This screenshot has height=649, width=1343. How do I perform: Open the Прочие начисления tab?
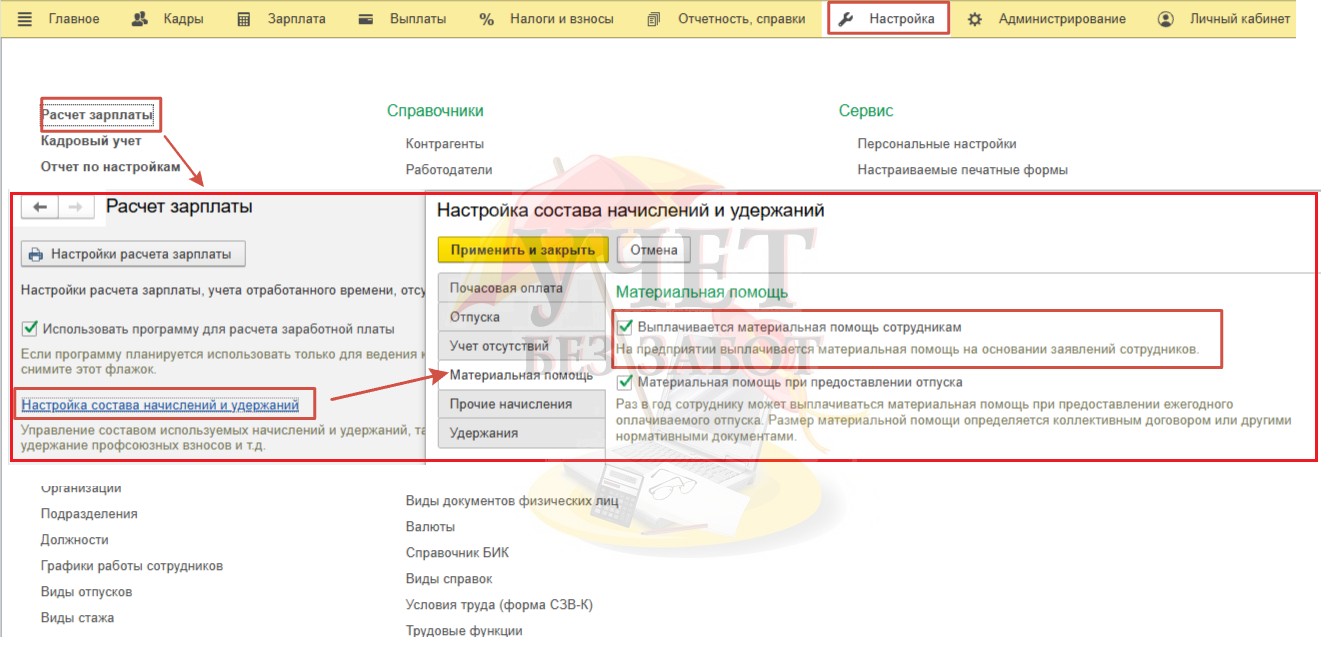pos(521,404)
